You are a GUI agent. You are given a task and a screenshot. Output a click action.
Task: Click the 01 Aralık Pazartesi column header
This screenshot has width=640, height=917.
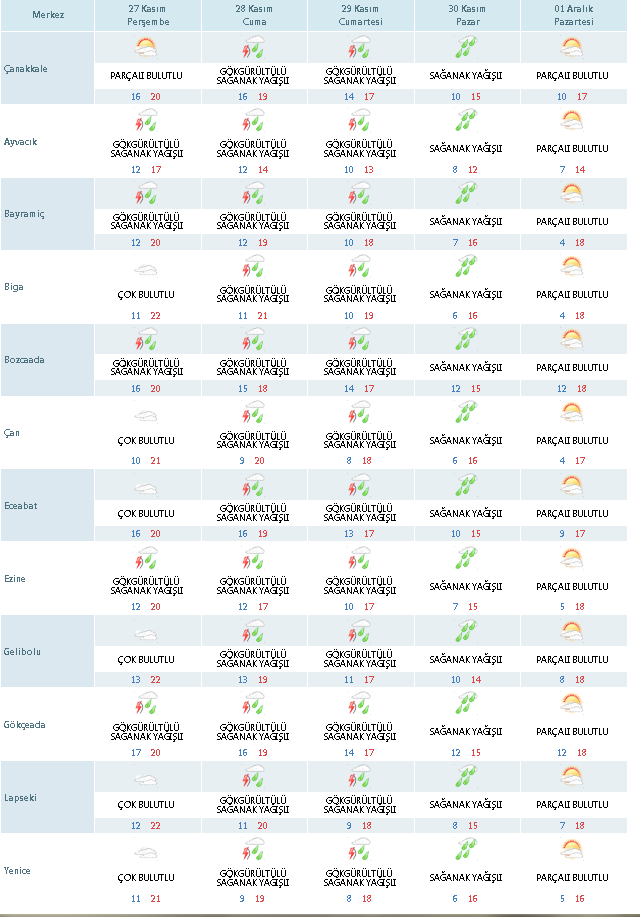571,15
